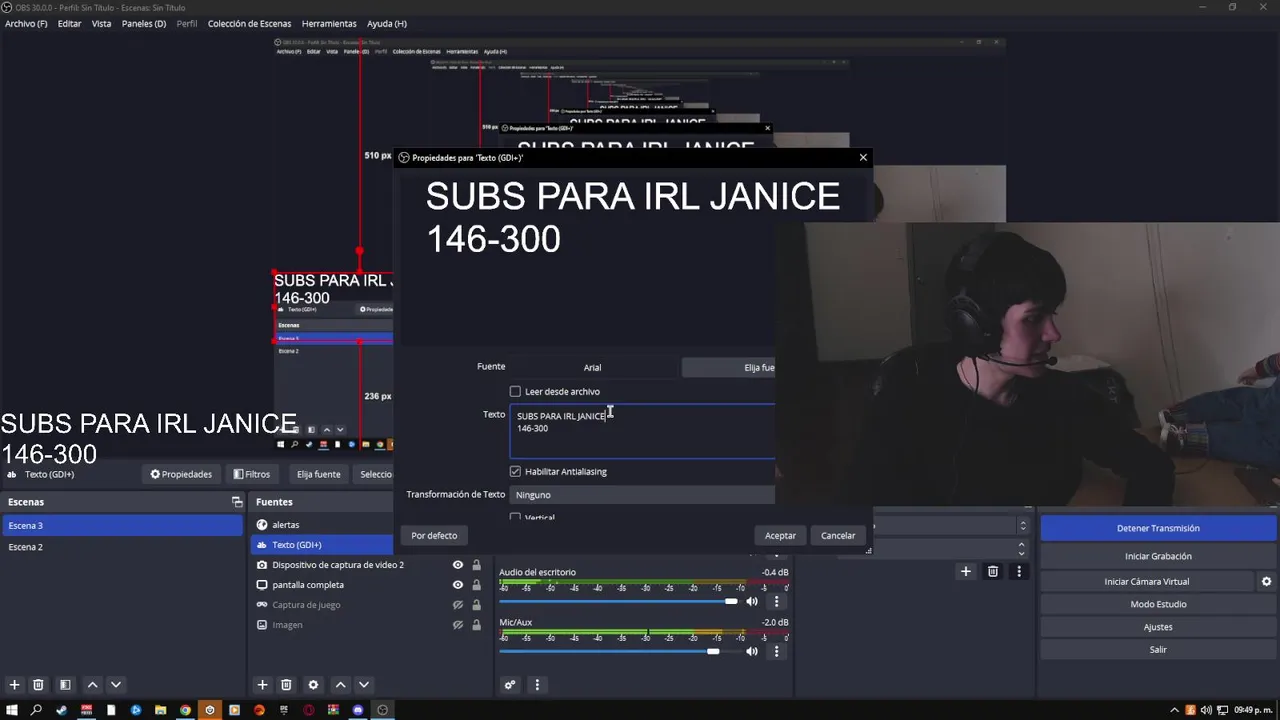Unlock pantalla completa source
This screenshot has width=1280, height=720.
pos(476,585)
